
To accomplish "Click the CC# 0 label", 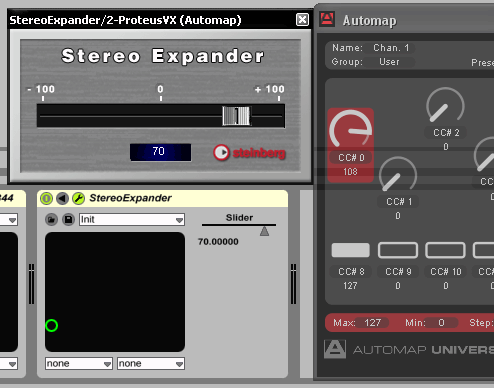I will (351, 158).
